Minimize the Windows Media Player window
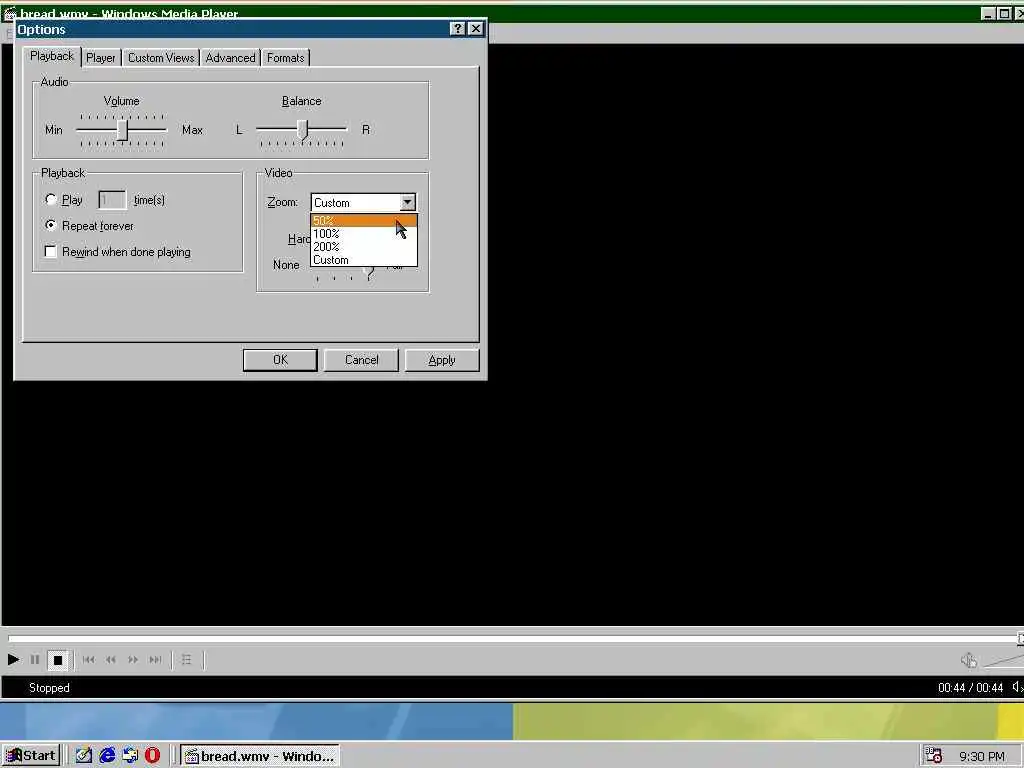The image size is (1024, 768). point(988,13)
